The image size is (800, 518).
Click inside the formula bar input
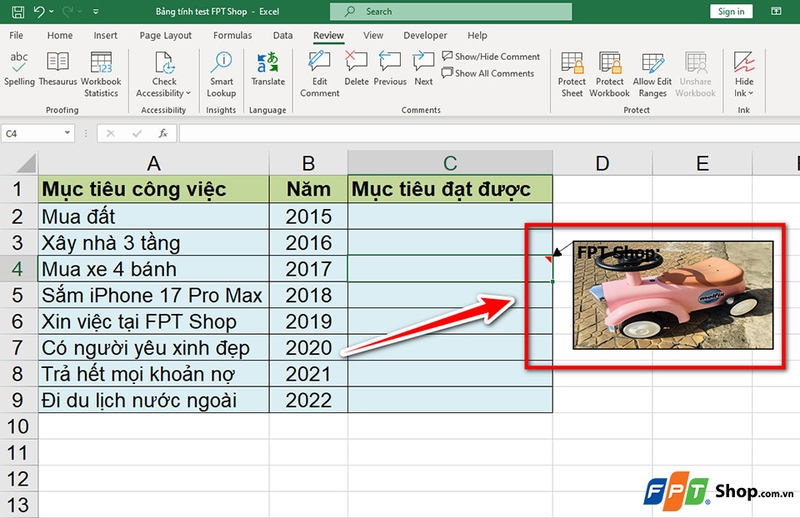click(489, 134)
